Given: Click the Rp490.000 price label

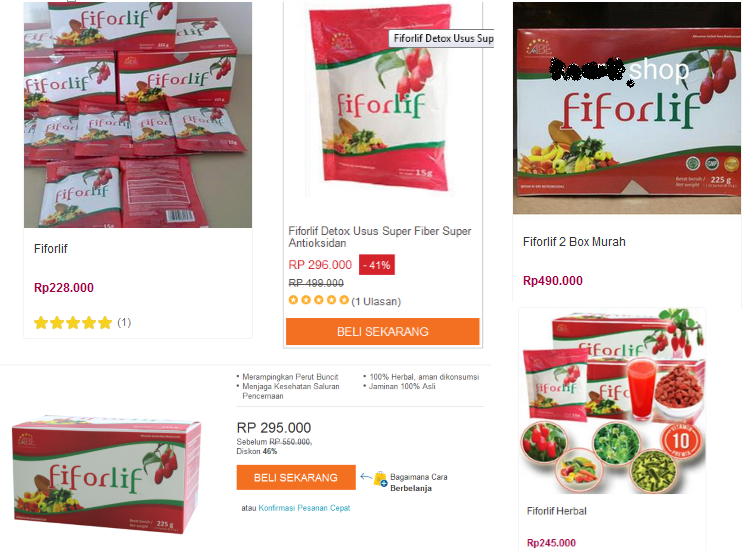Looking at the screenshot, I should (x=553, y=281).
